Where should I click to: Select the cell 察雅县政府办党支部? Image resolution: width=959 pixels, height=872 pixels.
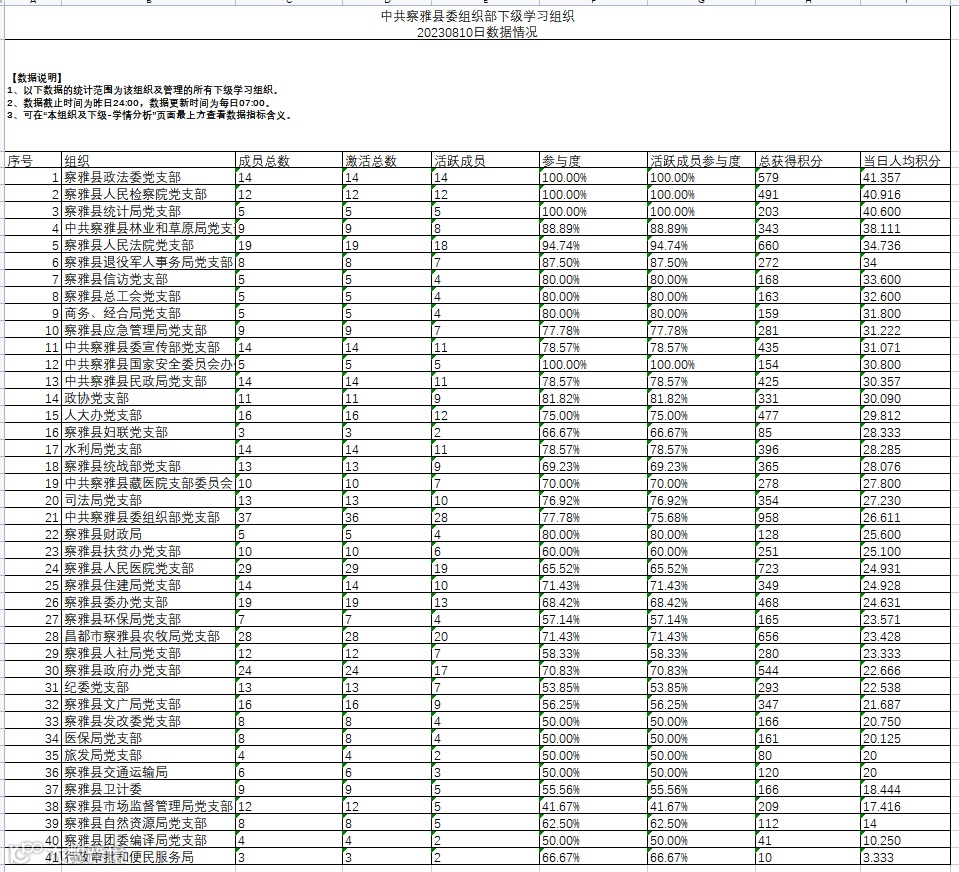(x=149, y=670)
